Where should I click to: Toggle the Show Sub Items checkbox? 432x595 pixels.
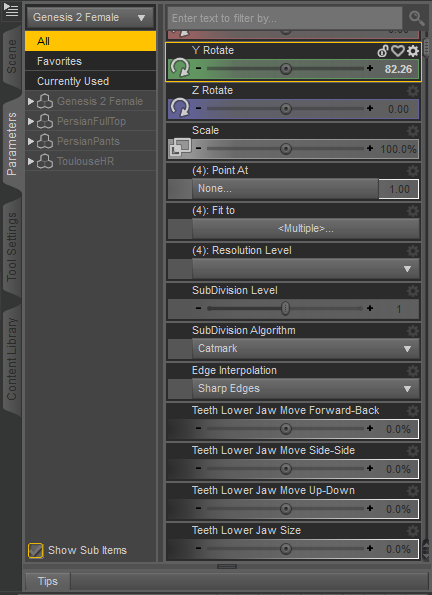(35, 551)
